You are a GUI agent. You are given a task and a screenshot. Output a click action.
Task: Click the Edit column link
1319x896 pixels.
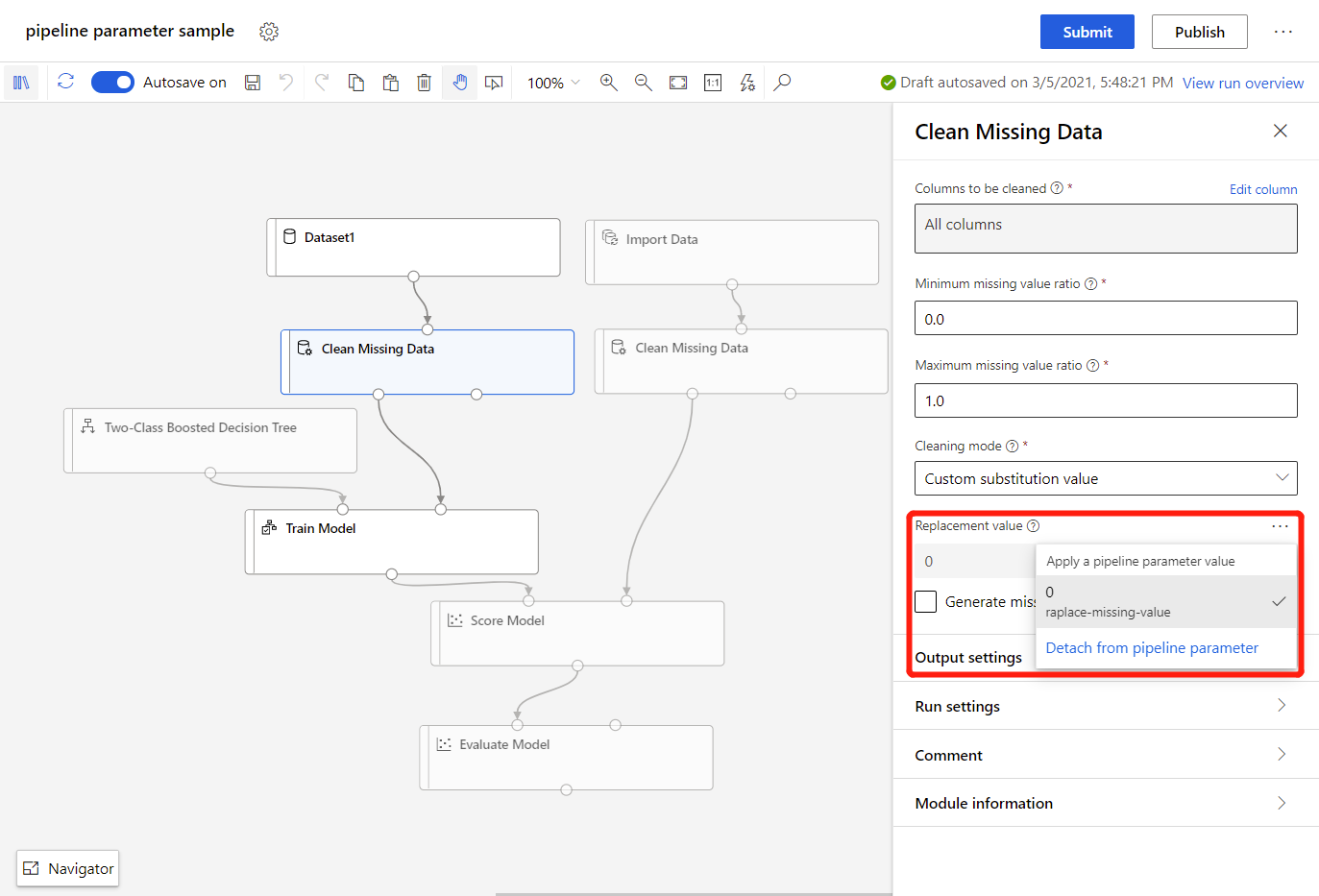point(1262,189)
